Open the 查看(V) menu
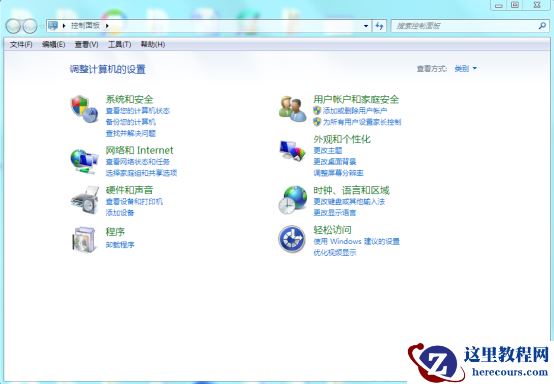 click(87, 45)
